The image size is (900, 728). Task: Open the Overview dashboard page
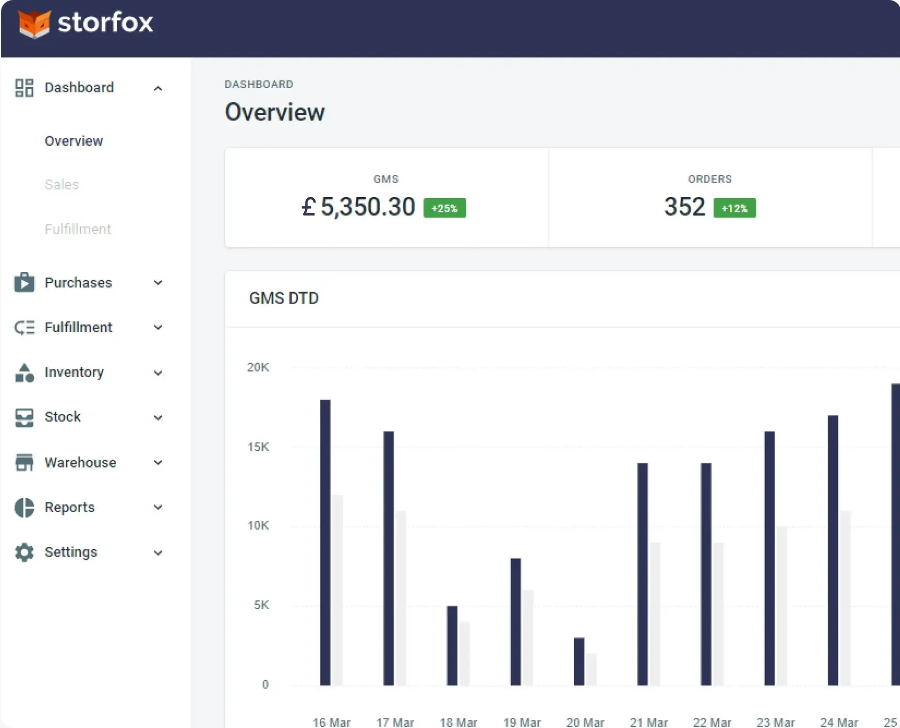pos(74,141)
